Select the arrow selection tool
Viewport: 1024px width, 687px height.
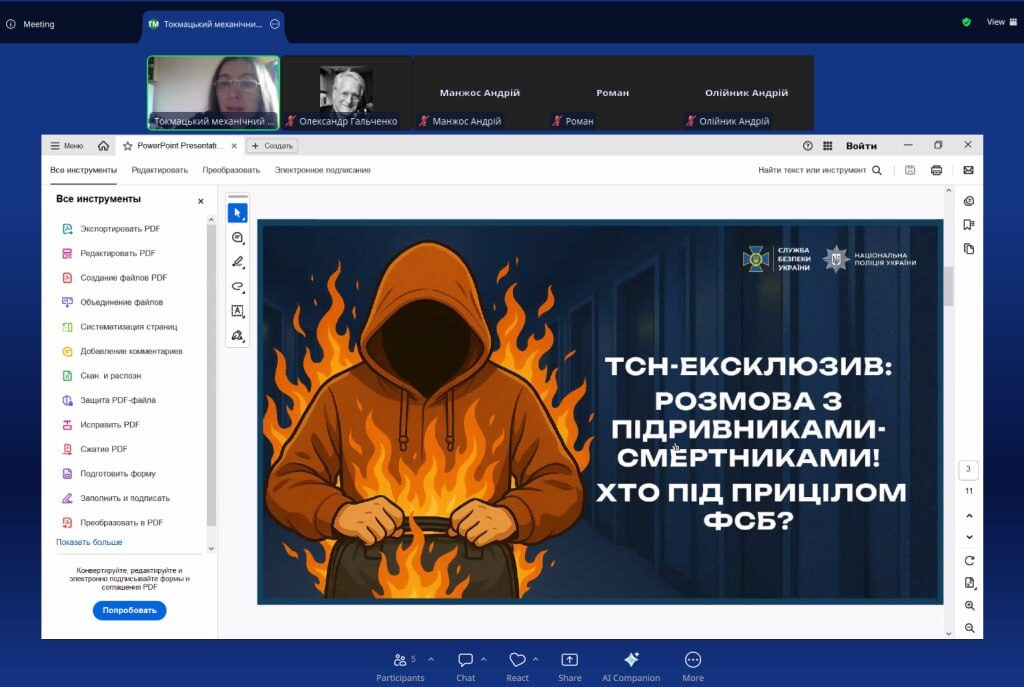click(237, 213)
